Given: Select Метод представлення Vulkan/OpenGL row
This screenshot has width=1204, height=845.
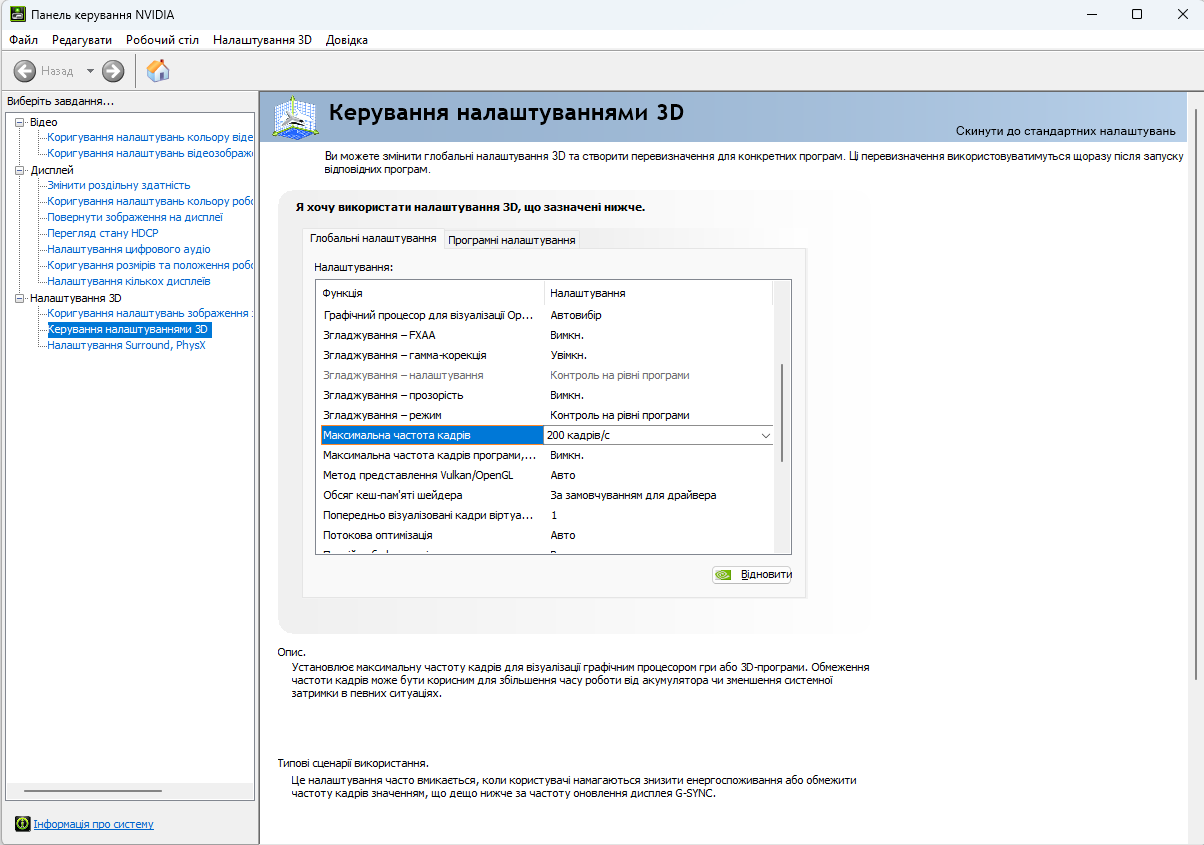Looking at the screenshot, I should pyautogui.click(x=547, y=475).
